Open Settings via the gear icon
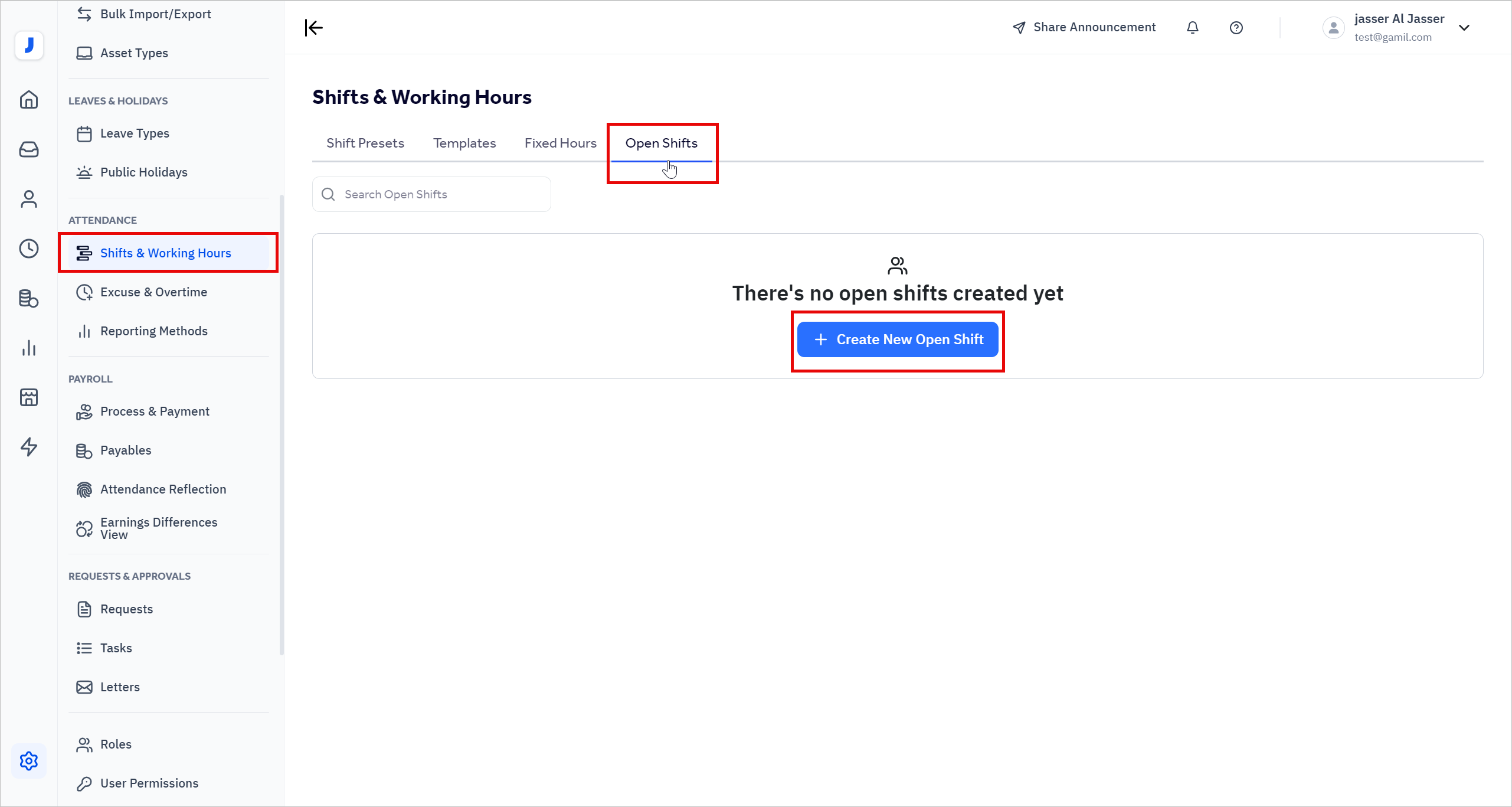The image size is (1512, 807). pos(28,761)
